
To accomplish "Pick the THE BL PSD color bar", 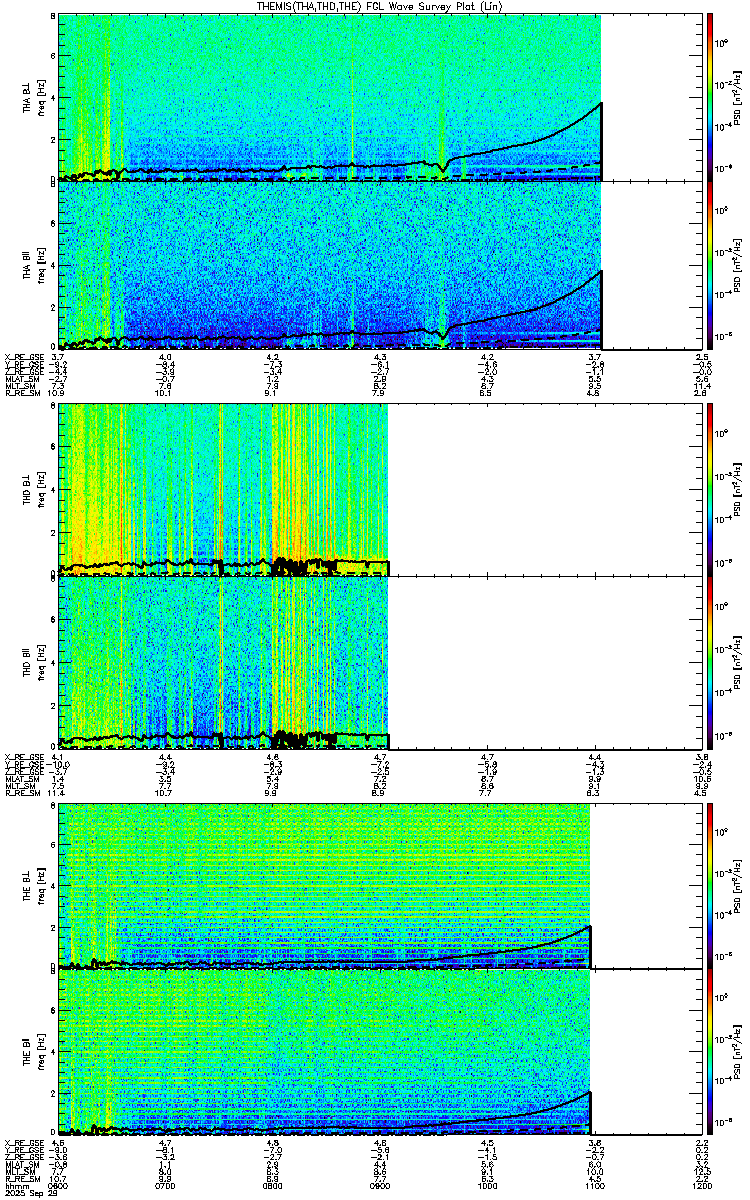I will [710, 885].
